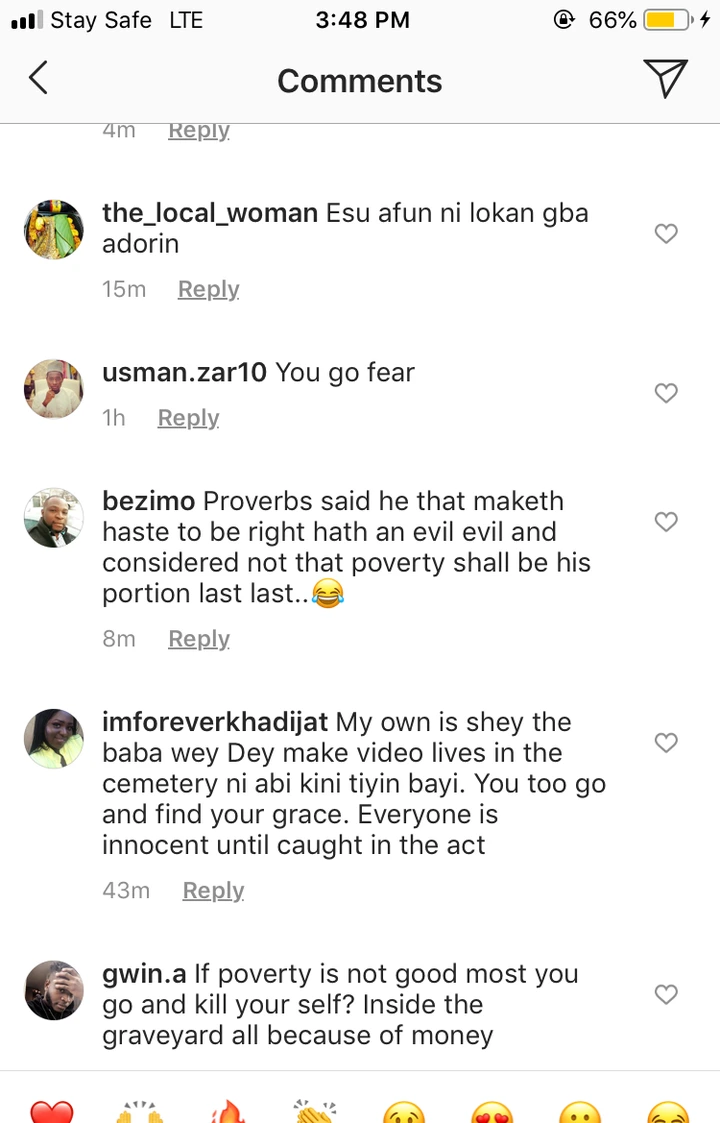This screenshot has width=720, height=1123.
Task: Tap the back arrow in Comments header
Action: (x=38, y=79)
